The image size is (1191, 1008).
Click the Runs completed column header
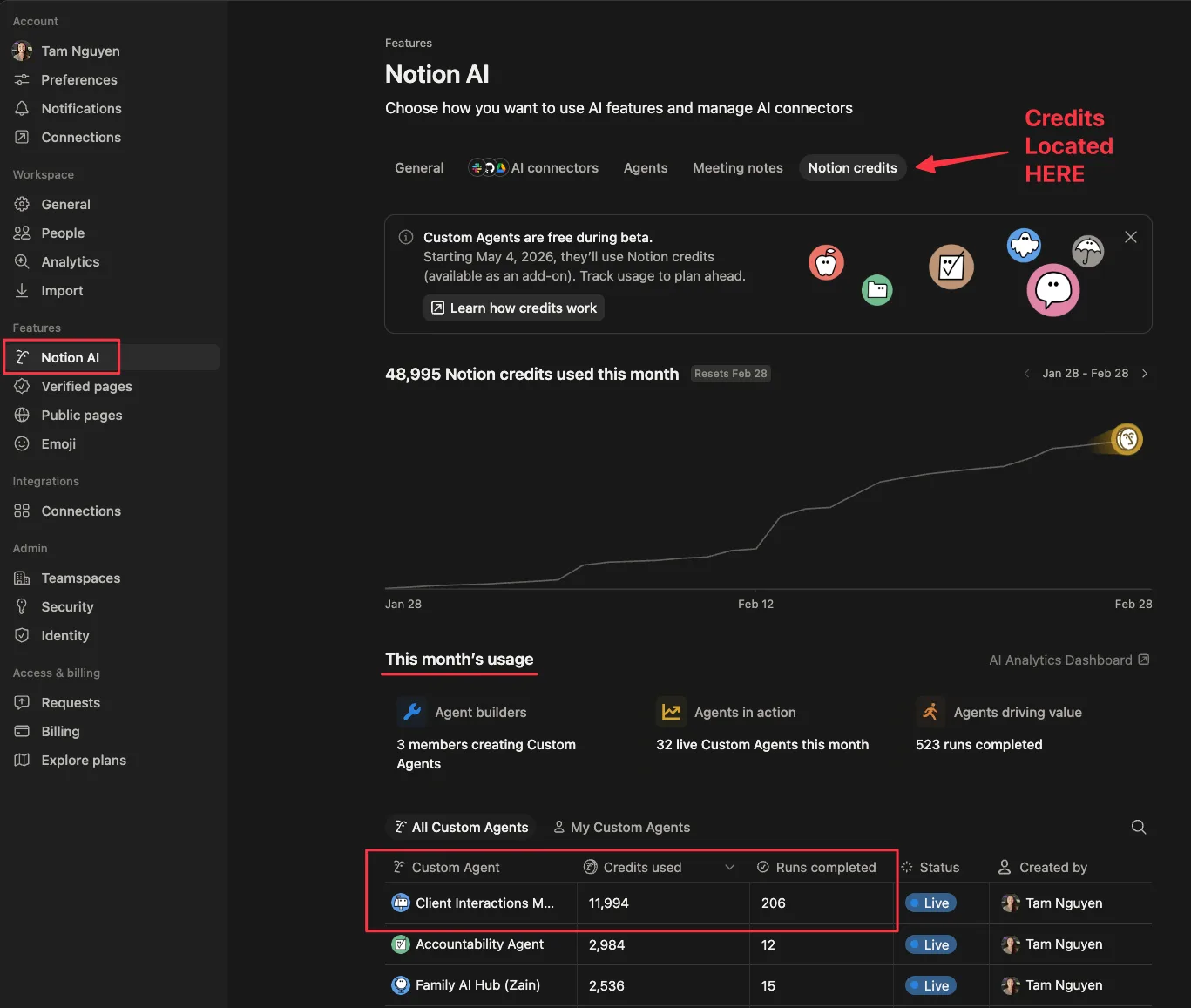click(822, 867)
